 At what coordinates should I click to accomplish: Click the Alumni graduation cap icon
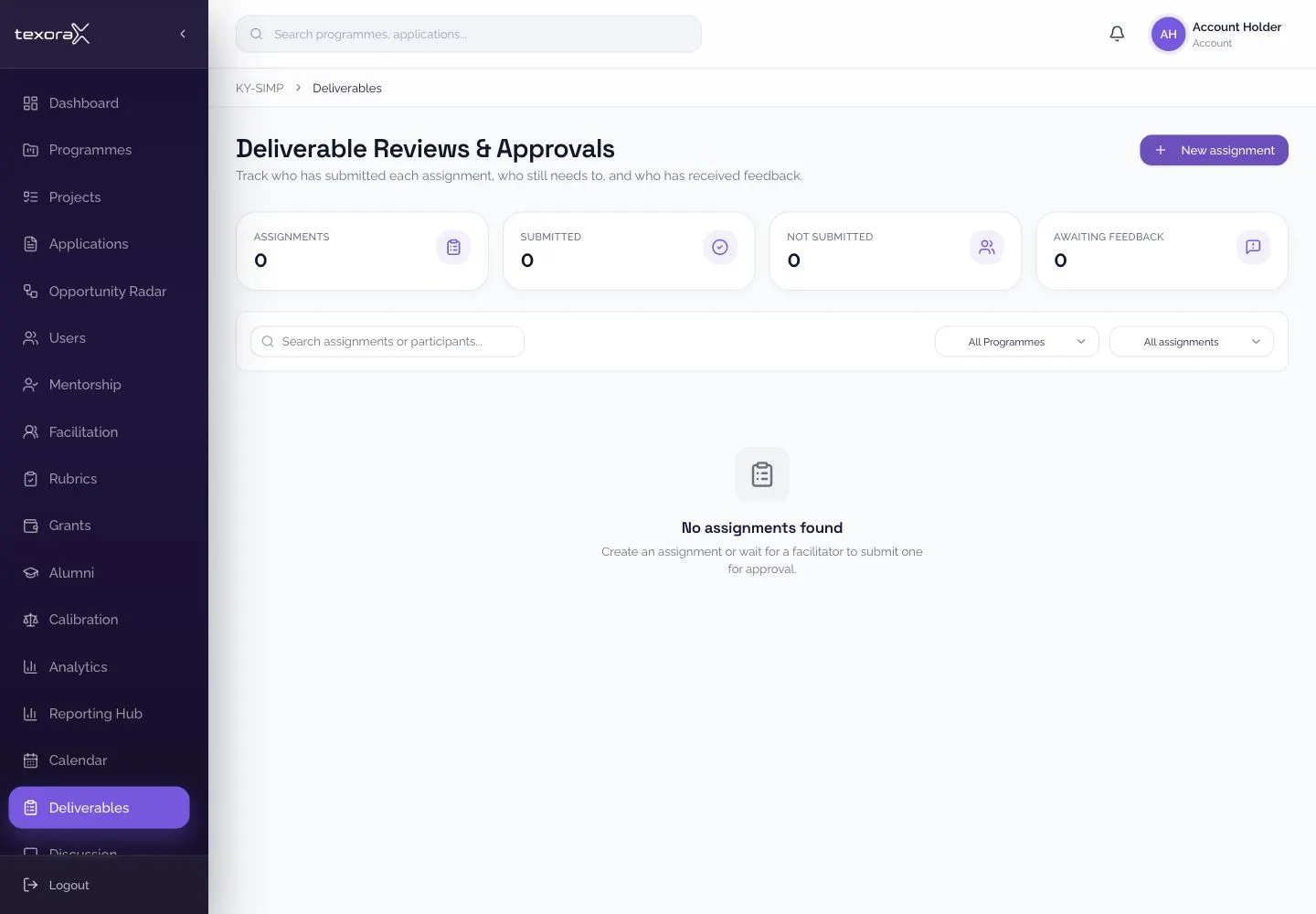[x=30, y=573]
